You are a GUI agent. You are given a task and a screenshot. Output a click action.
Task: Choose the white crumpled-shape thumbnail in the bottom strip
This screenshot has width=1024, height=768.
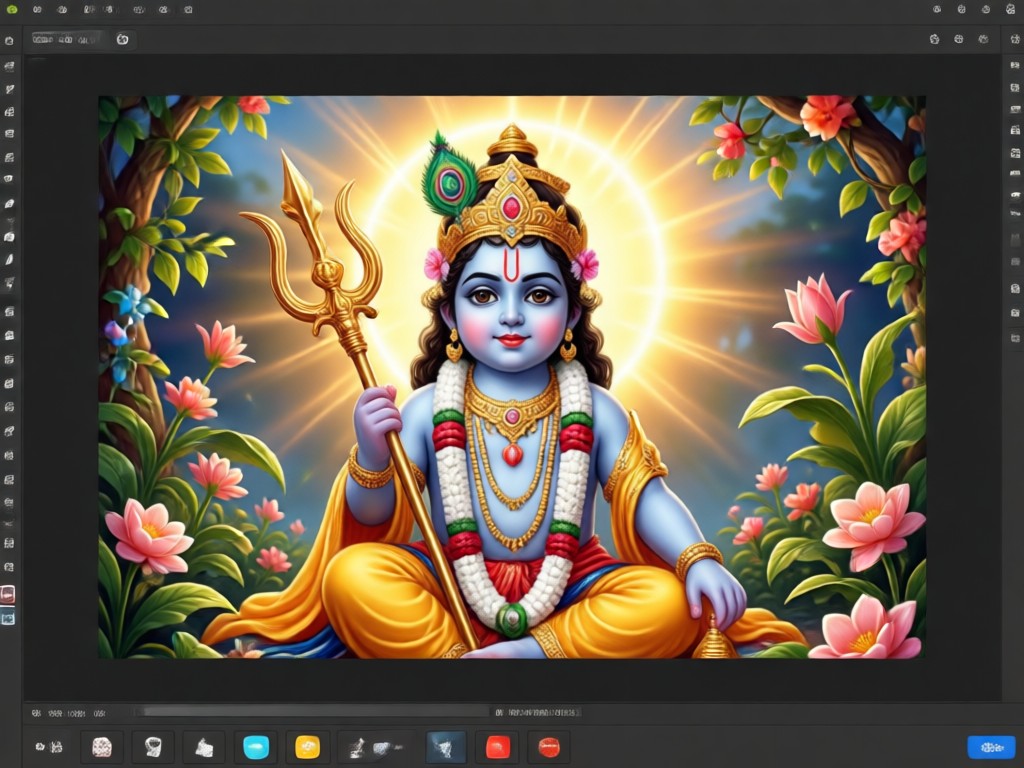click(x=204, y=746)
